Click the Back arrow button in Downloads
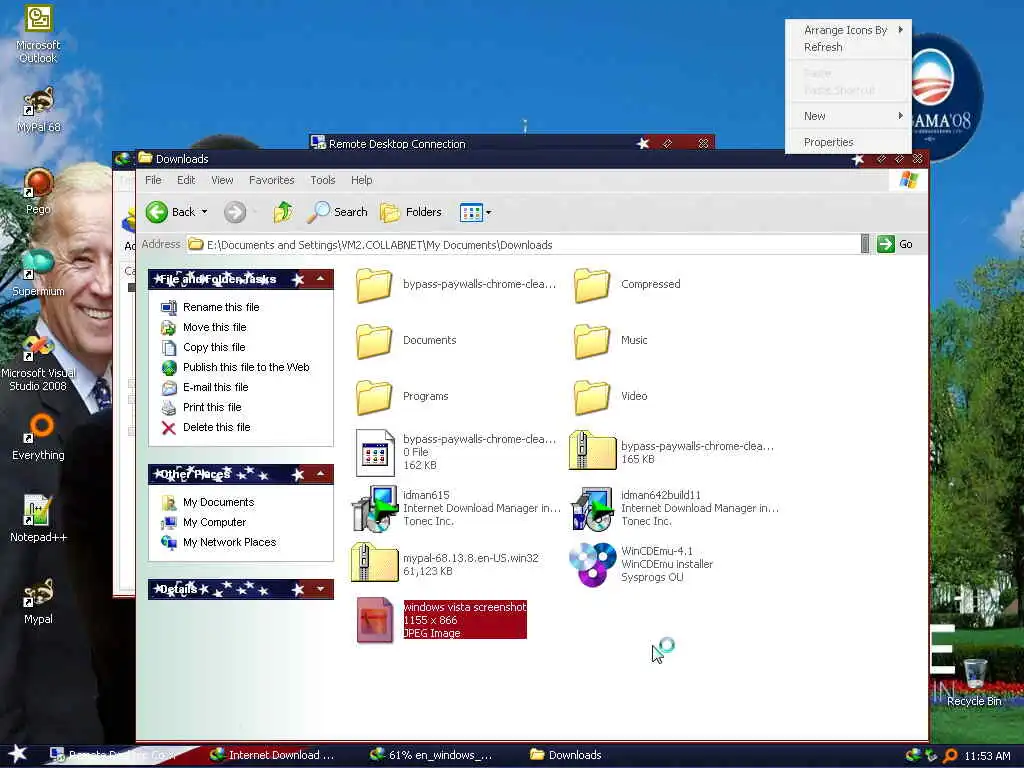 pyautogui.click(x=157, y=212)
